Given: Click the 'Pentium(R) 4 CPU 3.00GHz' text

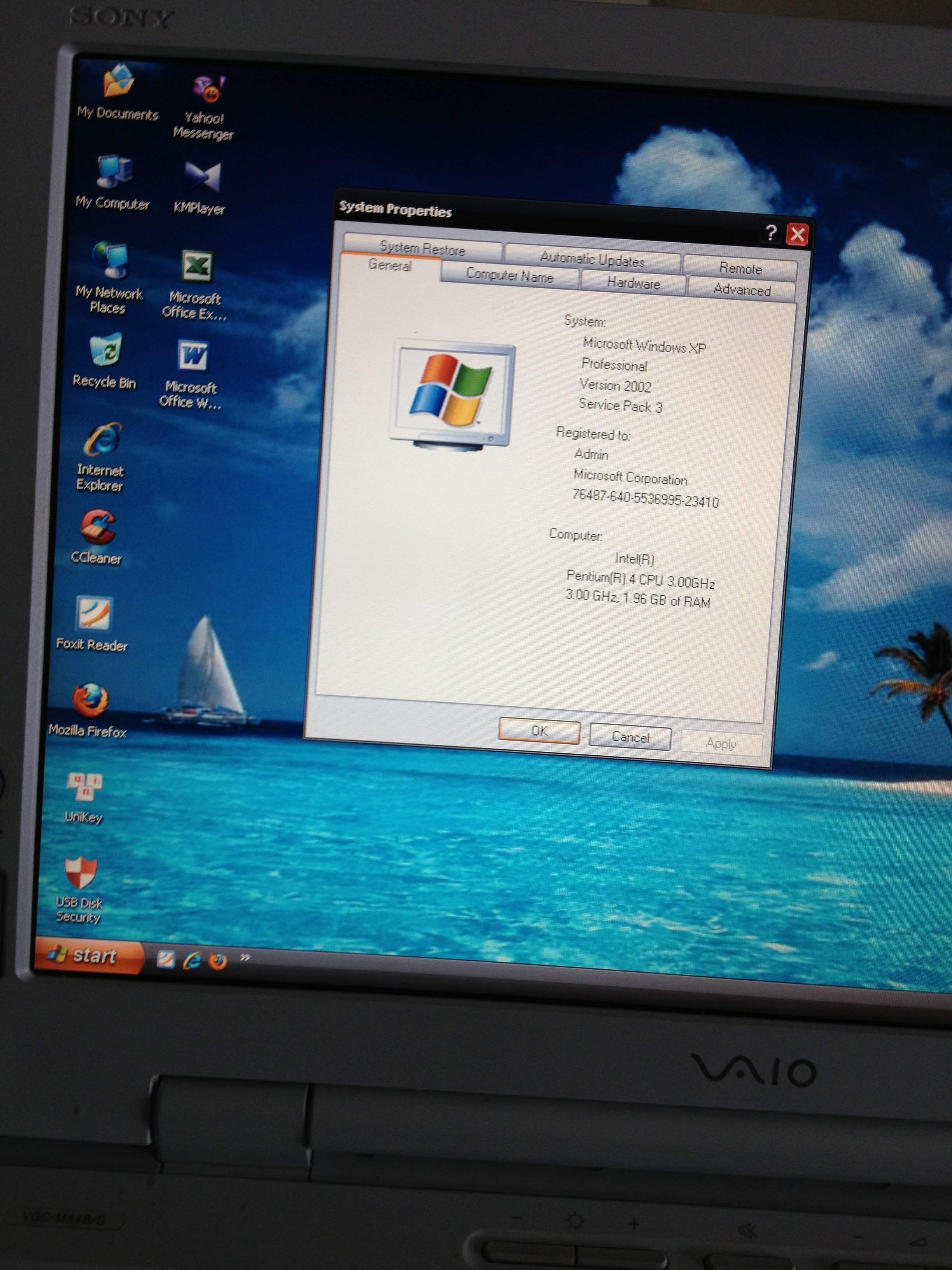Looking at the screenshot, I should click(x=640, y=579).
